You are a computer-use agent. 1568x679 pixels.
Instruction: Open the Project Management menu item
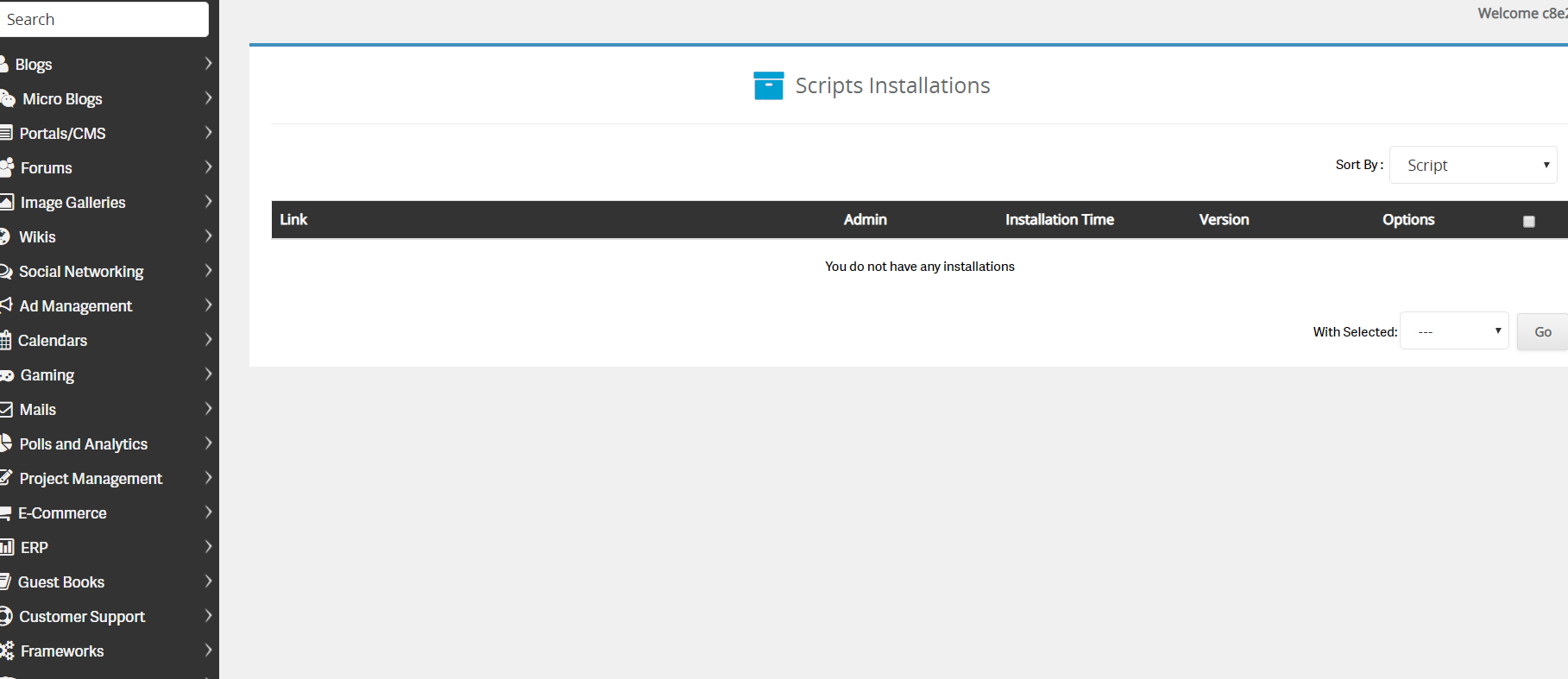(91, 479)
